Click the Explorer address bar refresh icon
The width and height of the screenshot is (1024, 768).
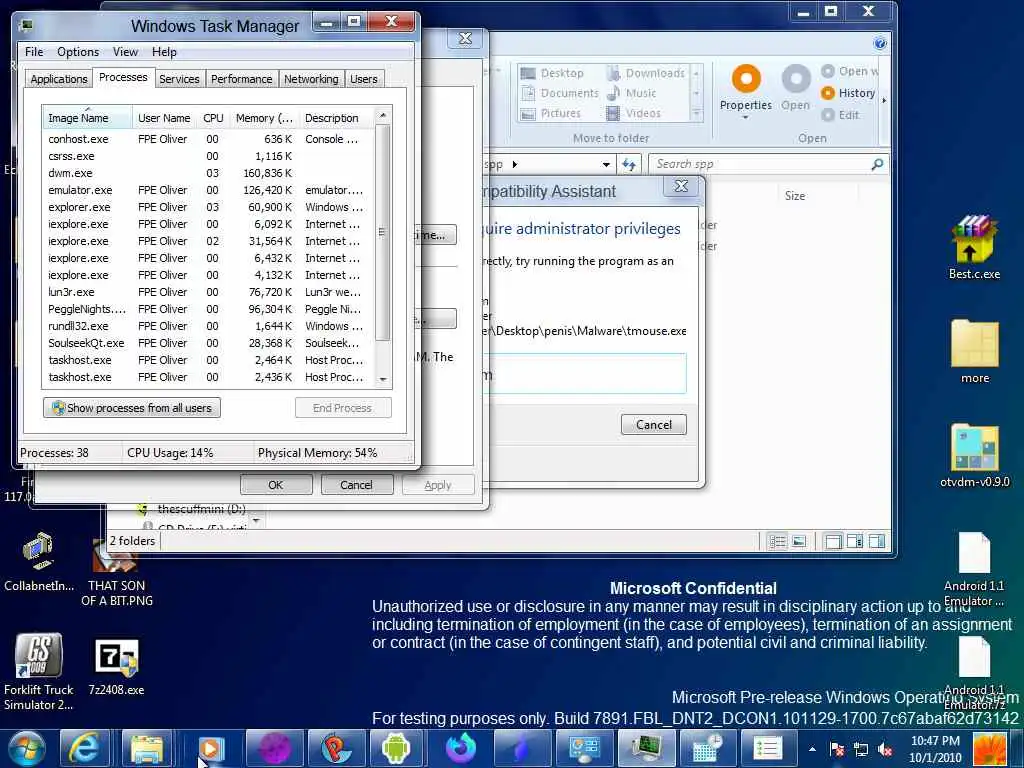tap(629, 164)
